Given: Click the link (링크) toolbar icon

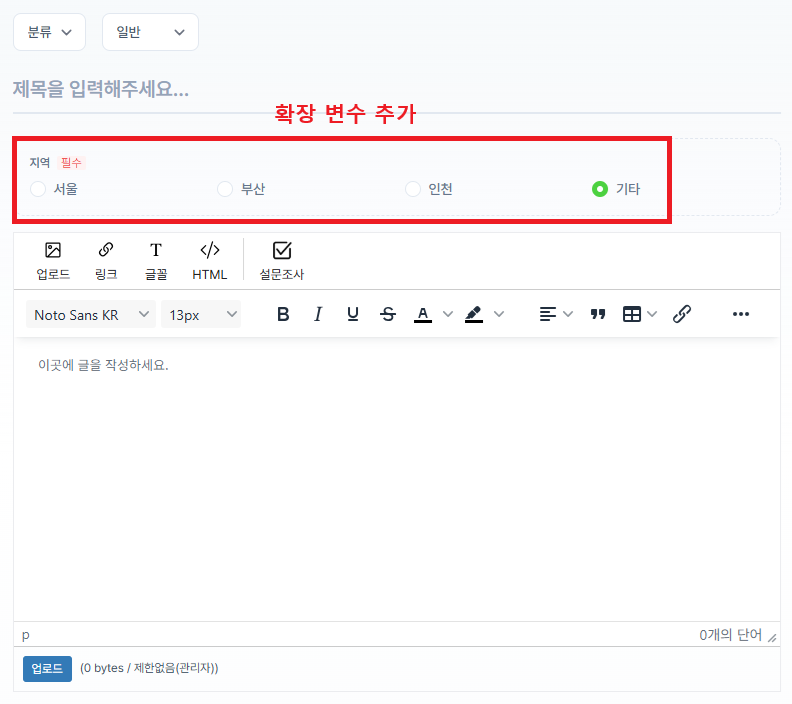Looking at the screenshot, I should (106, 251).
